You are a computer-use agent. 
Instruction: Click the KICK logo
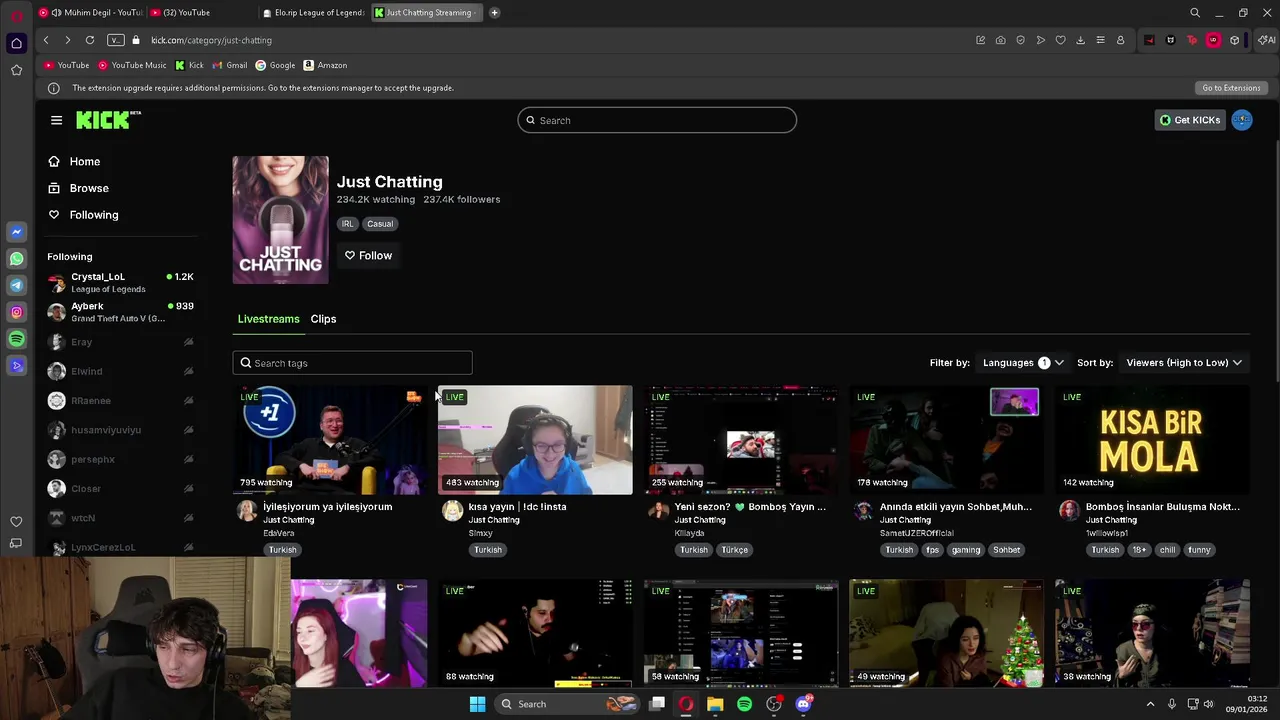(108, 120)
